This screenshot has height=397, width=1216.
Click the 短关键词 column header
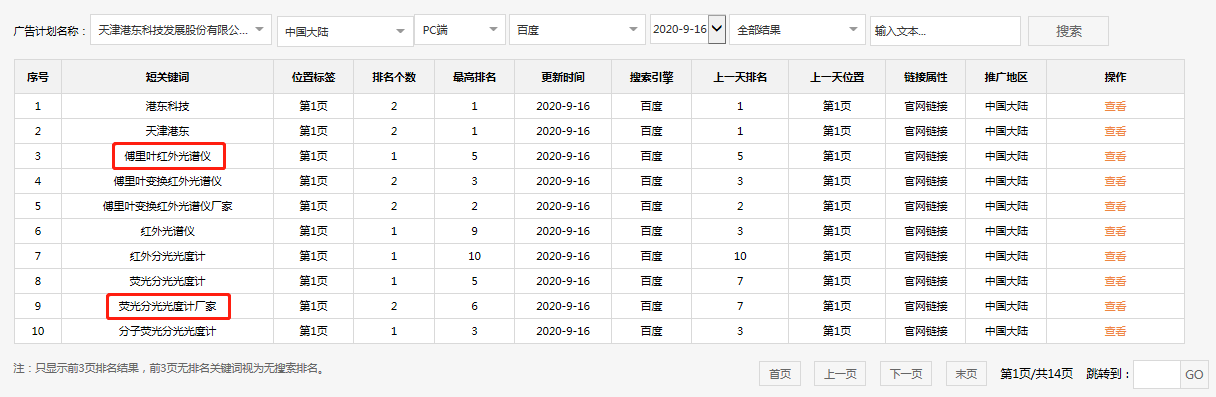click(x=167, y=77)
